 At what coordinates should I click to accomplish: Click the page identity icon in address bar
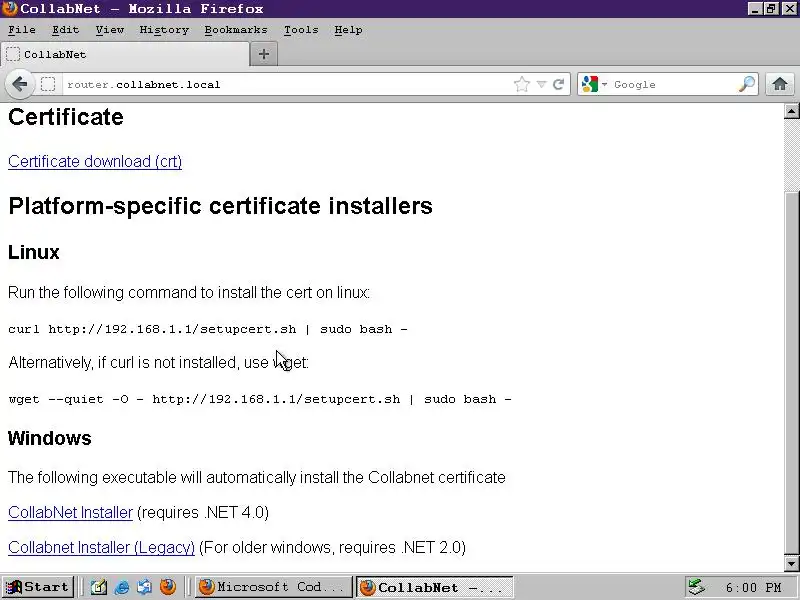pos(48,84)
